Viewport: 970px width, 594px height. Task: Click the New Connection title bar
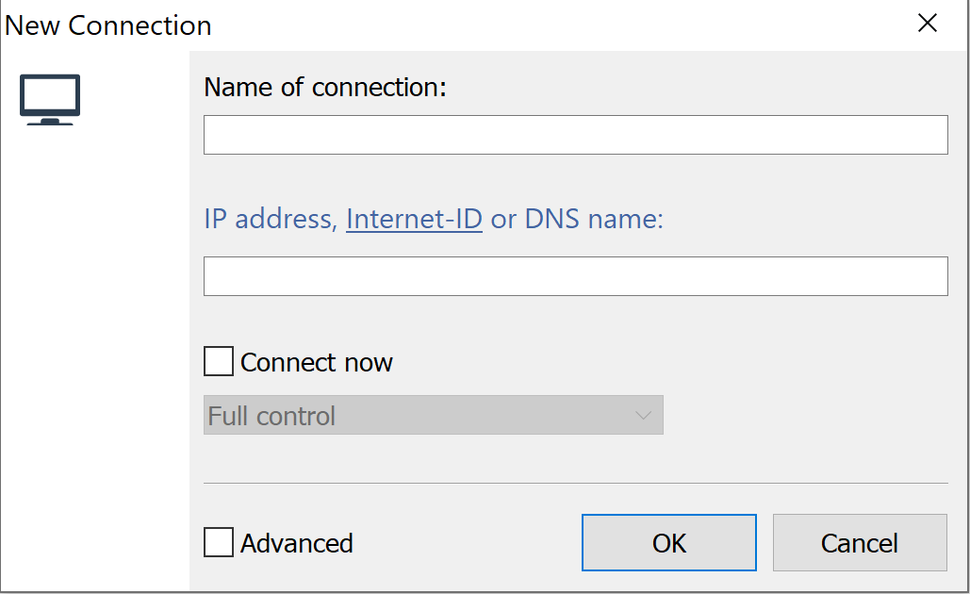coord(107,25)
